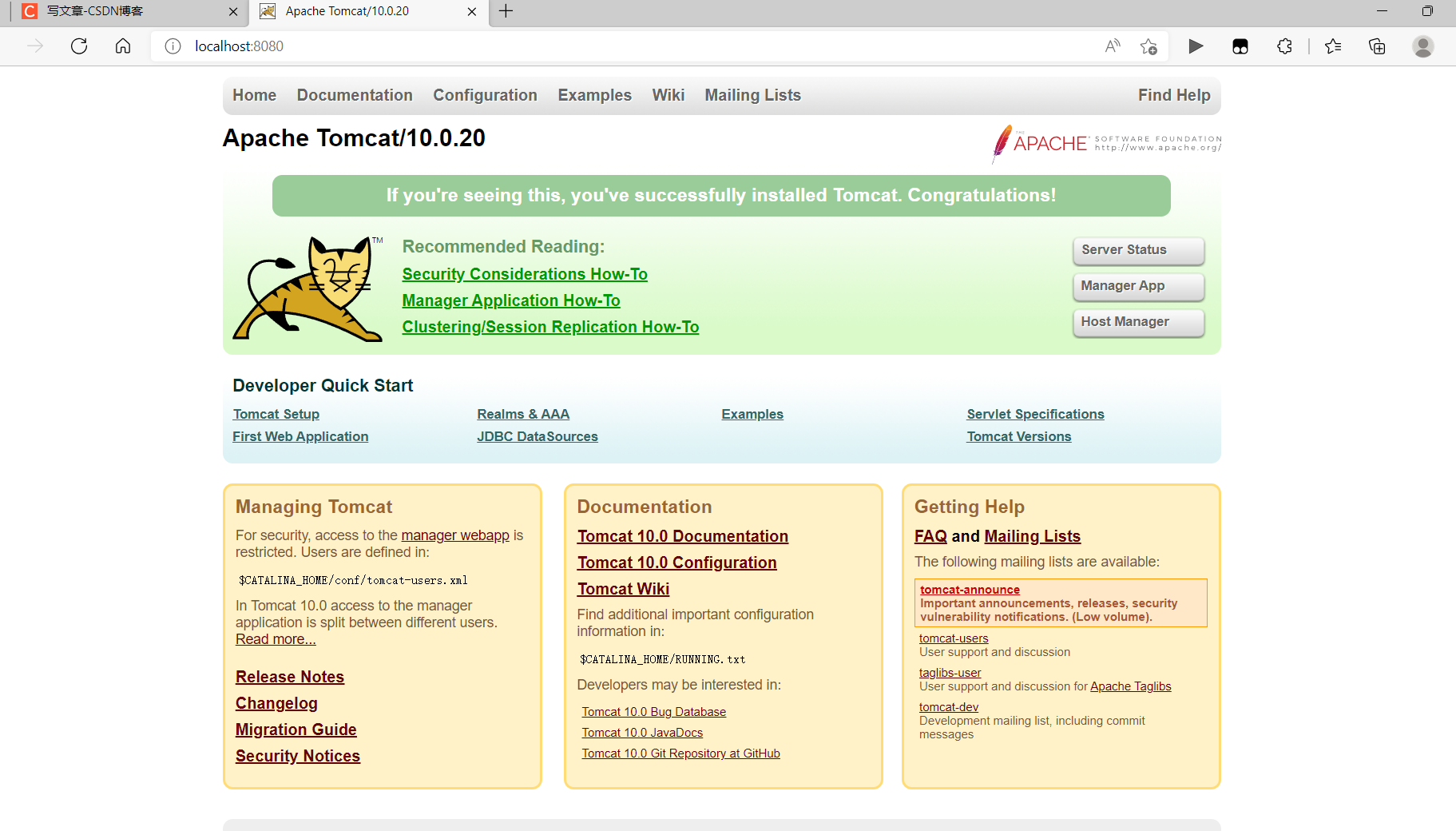Click the black square extension icon
This screenshot has height=831, width=1456.
1240,46
